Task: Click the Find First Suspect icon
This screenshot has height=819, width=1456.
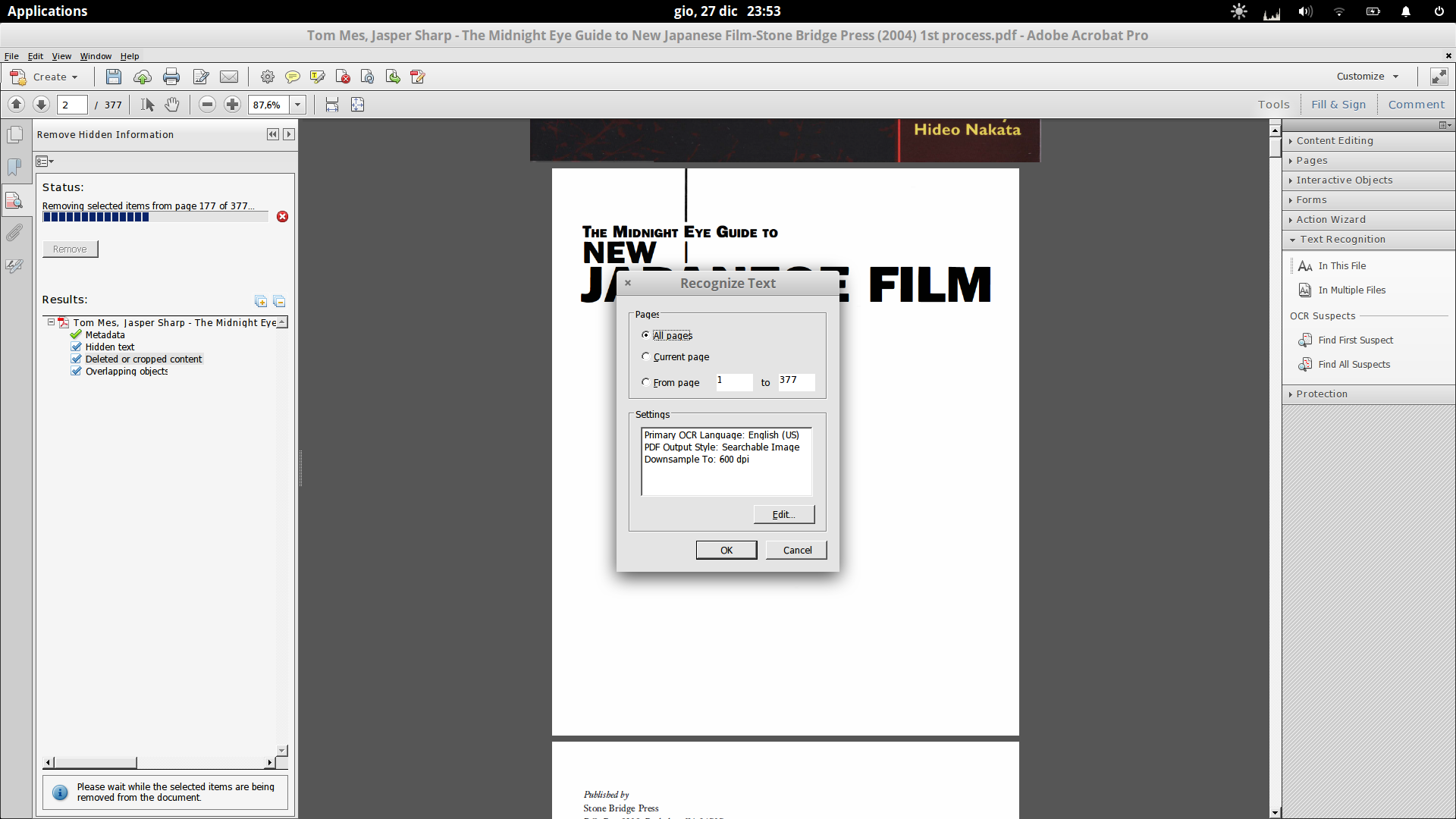Action: tap(1304, 339)
